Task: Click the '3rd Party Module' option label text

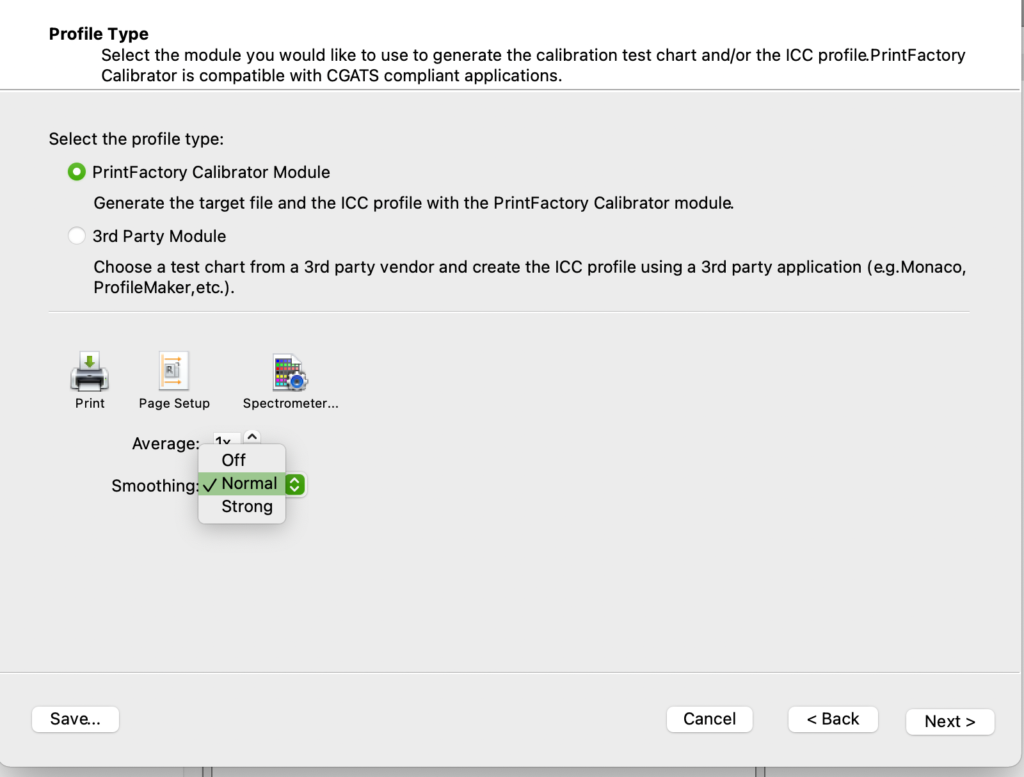Action: pos(159,236)
